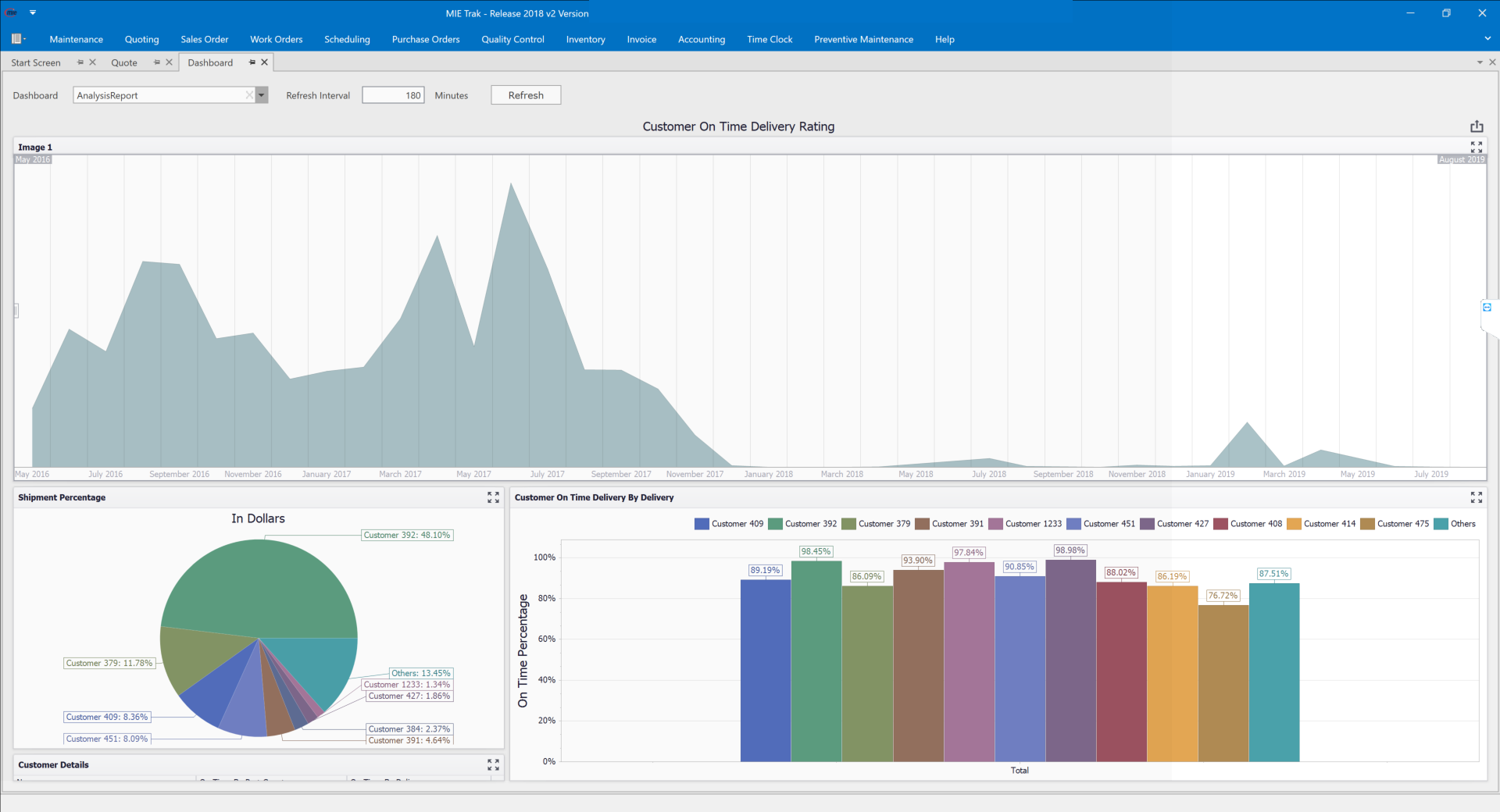This screenshot has width=1500, height=812.
Task: Expand the chevron at the ribbon's right end
Action: [x=1486, y=38]
